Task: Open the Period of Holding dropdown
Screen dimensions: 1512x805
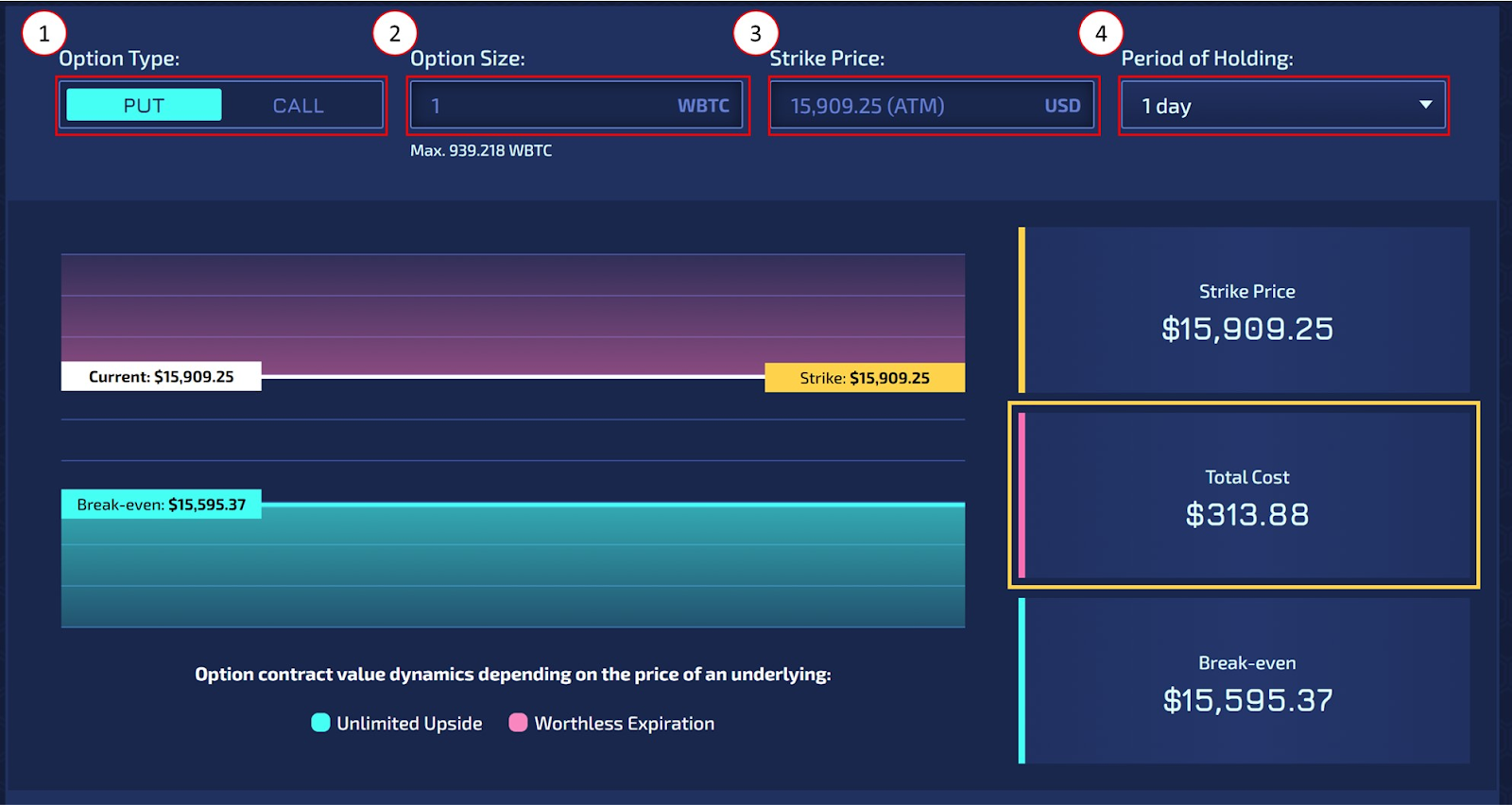Action: 1283,105
